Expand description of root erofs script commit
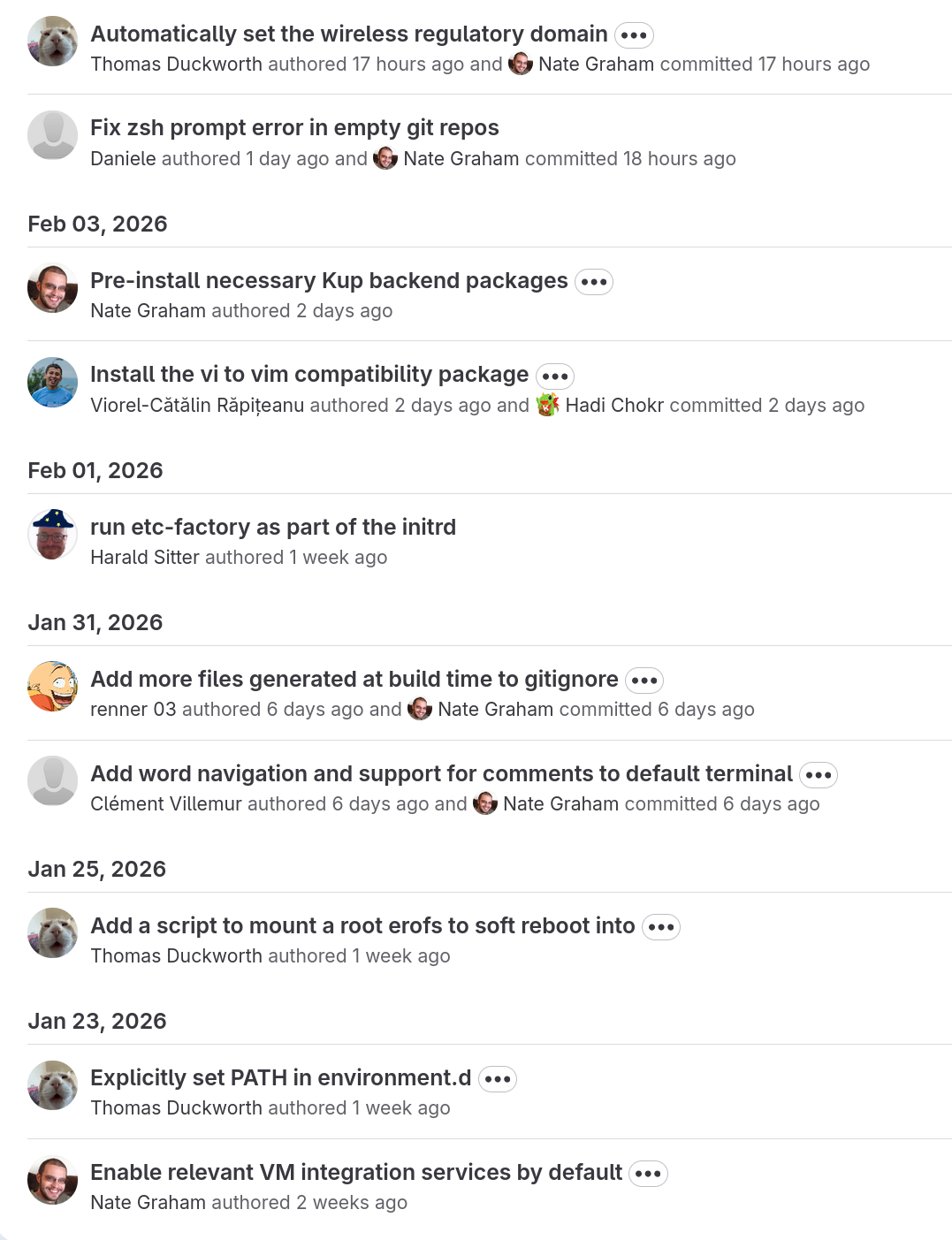This screenshot has width=952, height=1240. tap(661, 927)
